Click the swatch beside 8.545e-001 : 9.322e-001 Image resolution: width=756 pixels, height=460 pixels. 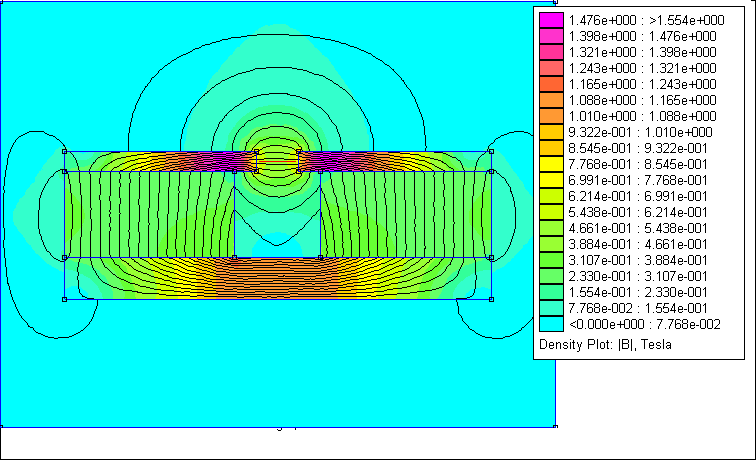[551, 148]
